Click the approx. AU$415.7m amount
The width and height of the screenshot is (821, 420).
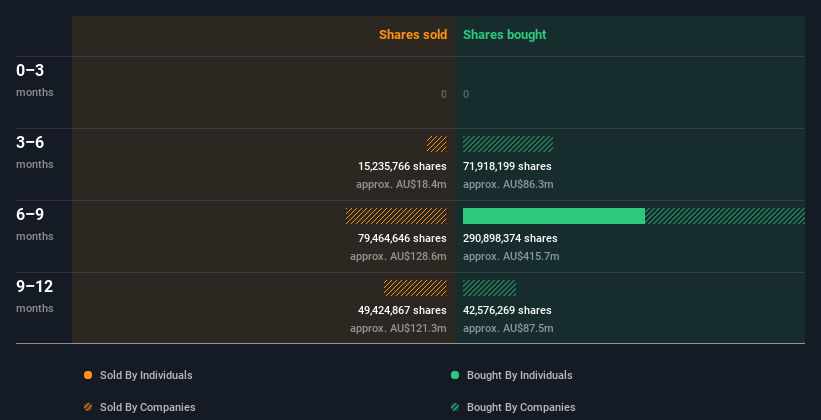click(511, 256)
